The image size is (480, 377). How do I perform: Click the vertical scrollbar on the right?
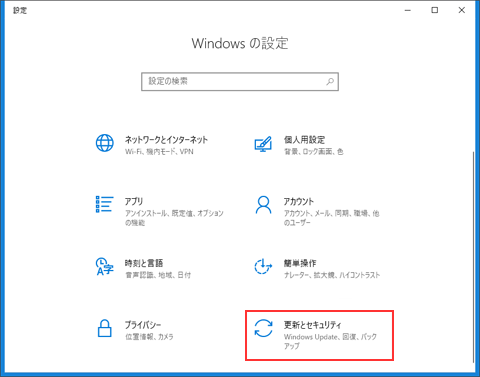[473, 257]
